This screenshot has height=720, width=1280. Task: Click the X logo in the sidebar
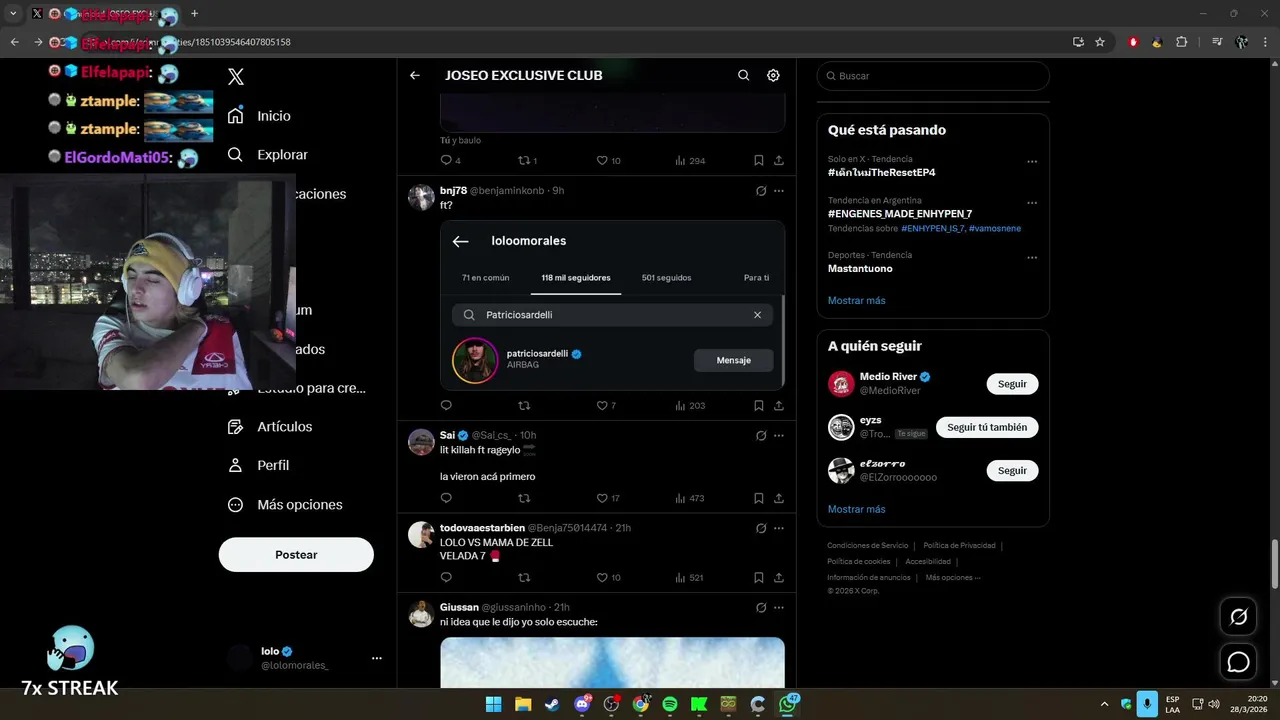click(236, 77)
